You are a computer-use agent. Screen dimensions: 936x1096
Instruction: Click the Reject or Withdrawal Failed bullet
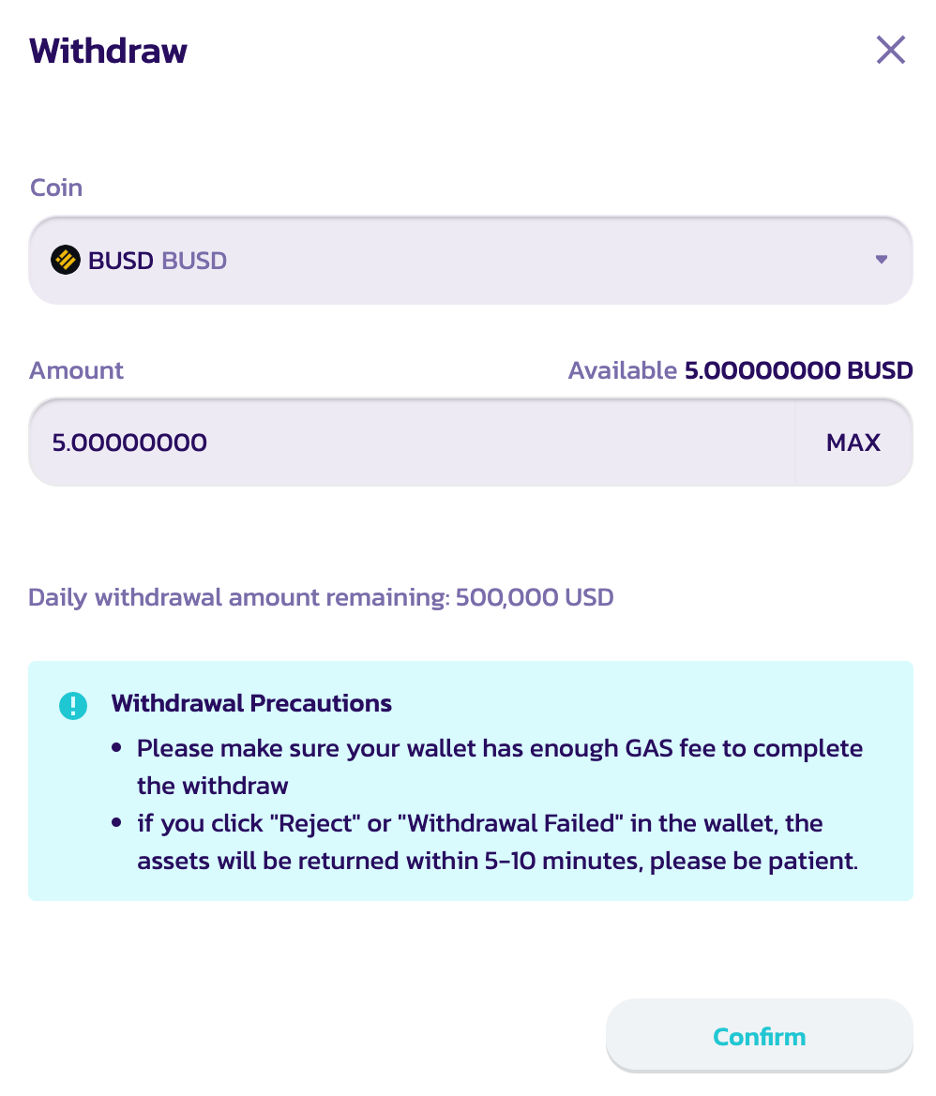[497, 842]
